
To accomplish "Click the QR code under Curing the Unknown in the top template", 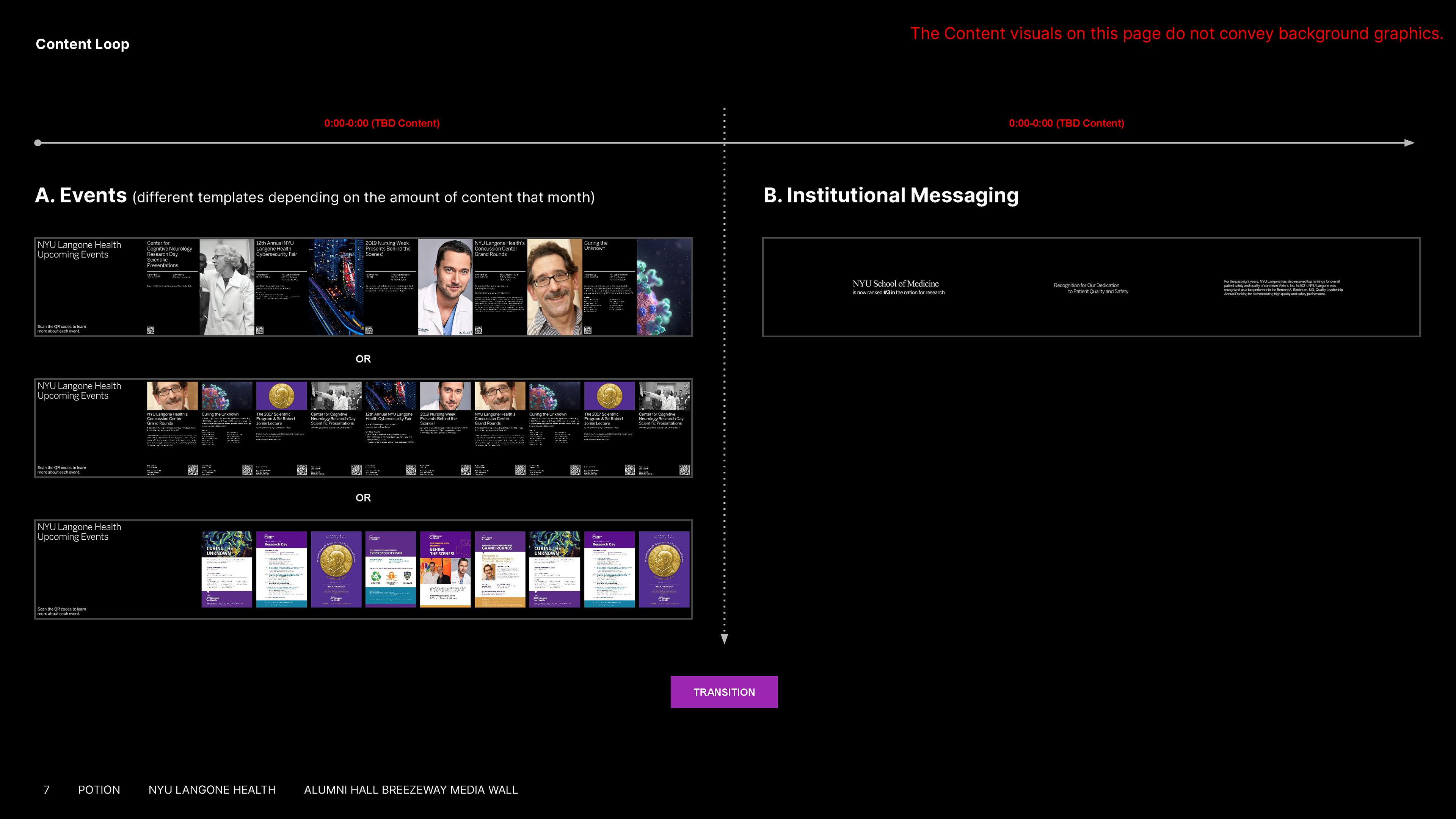I will (x=588, y=330).
